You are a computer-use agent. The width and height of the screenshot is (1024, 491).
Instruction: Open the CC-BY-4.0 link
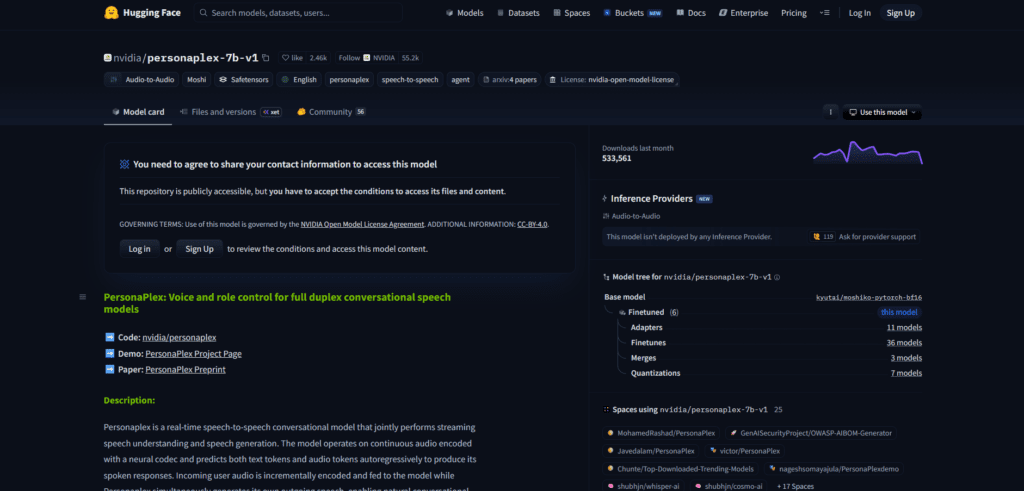532,224
